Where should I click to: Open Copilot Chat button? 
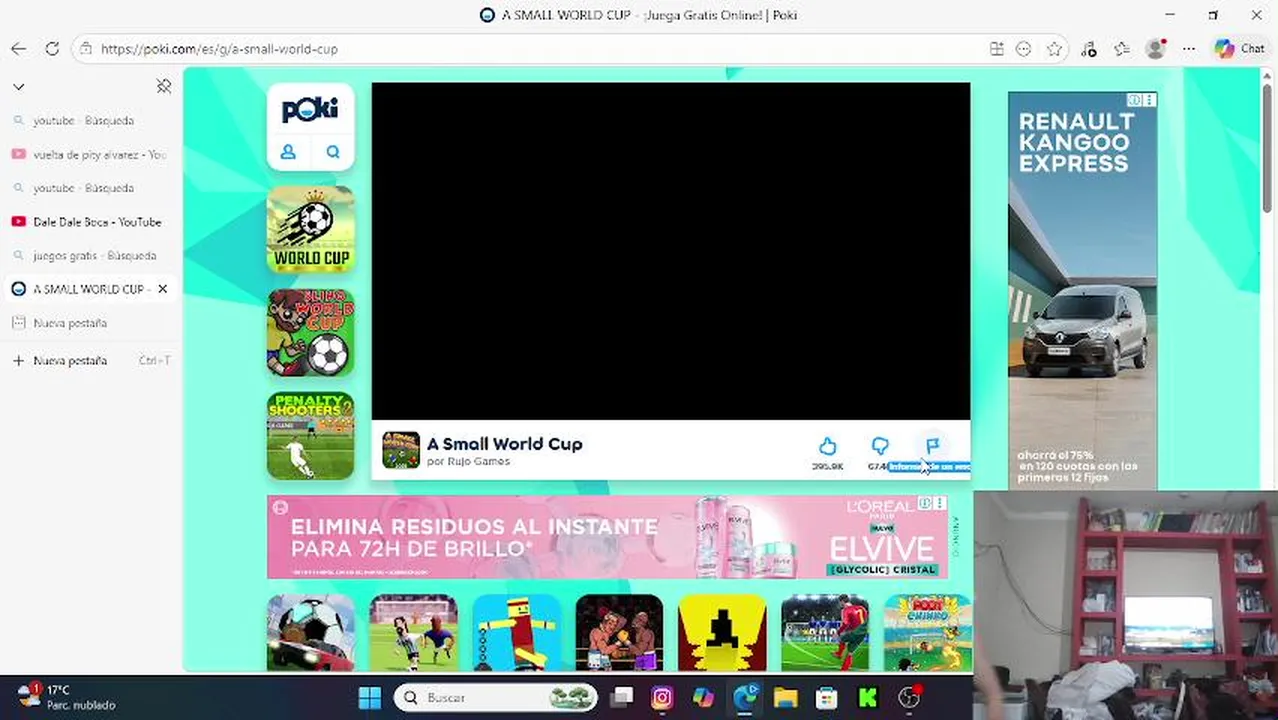pyautogui.click(x=1240, y=48)
